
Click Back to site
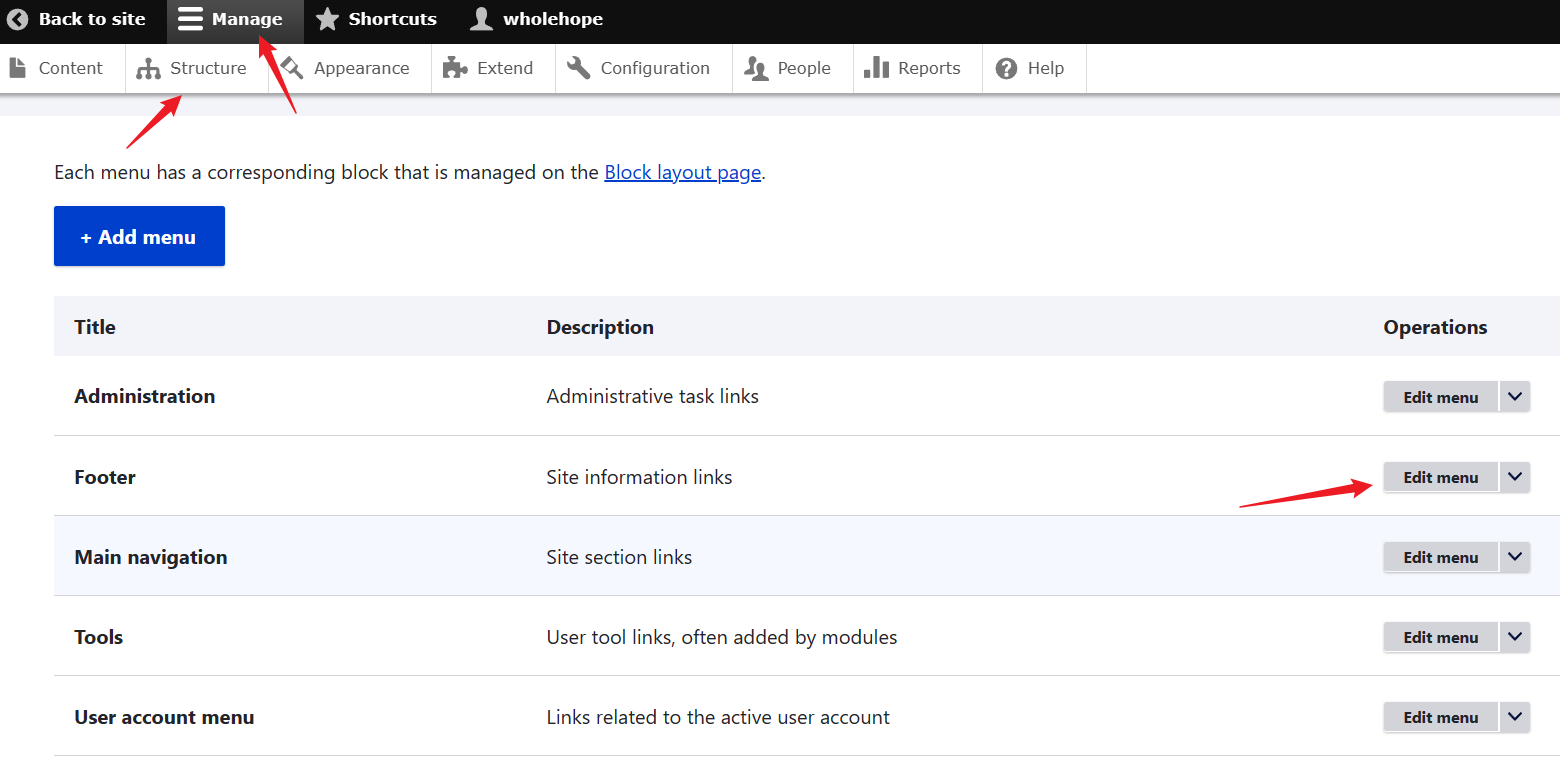click(x=80, y=18)
